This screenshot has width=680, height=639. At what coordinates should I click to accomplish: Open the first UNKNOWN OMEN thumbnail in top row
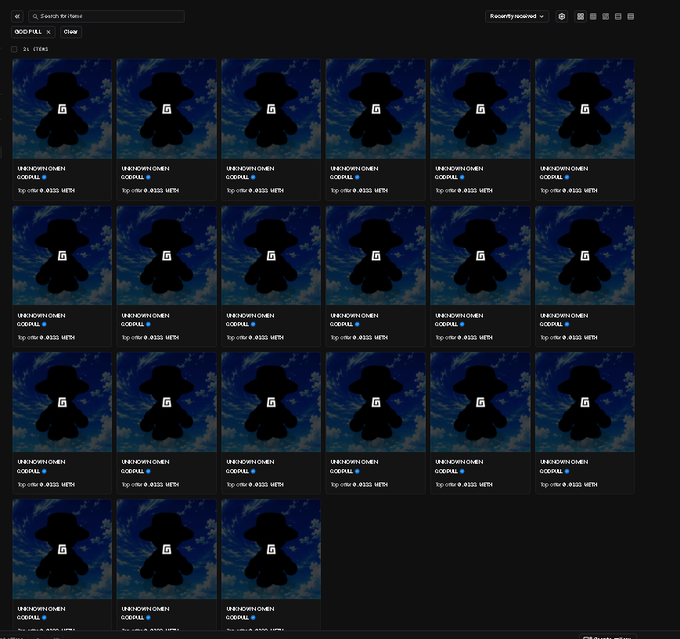[x=62, y=109]
